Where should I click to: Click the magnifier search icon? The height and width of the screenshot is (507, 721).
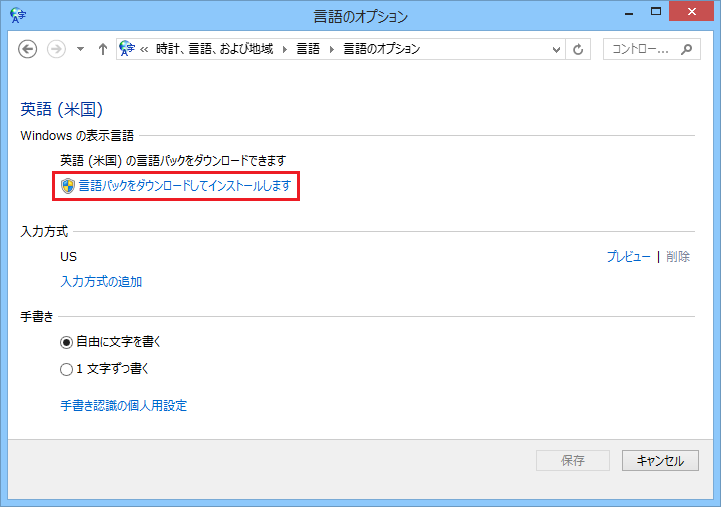point(687,49)
